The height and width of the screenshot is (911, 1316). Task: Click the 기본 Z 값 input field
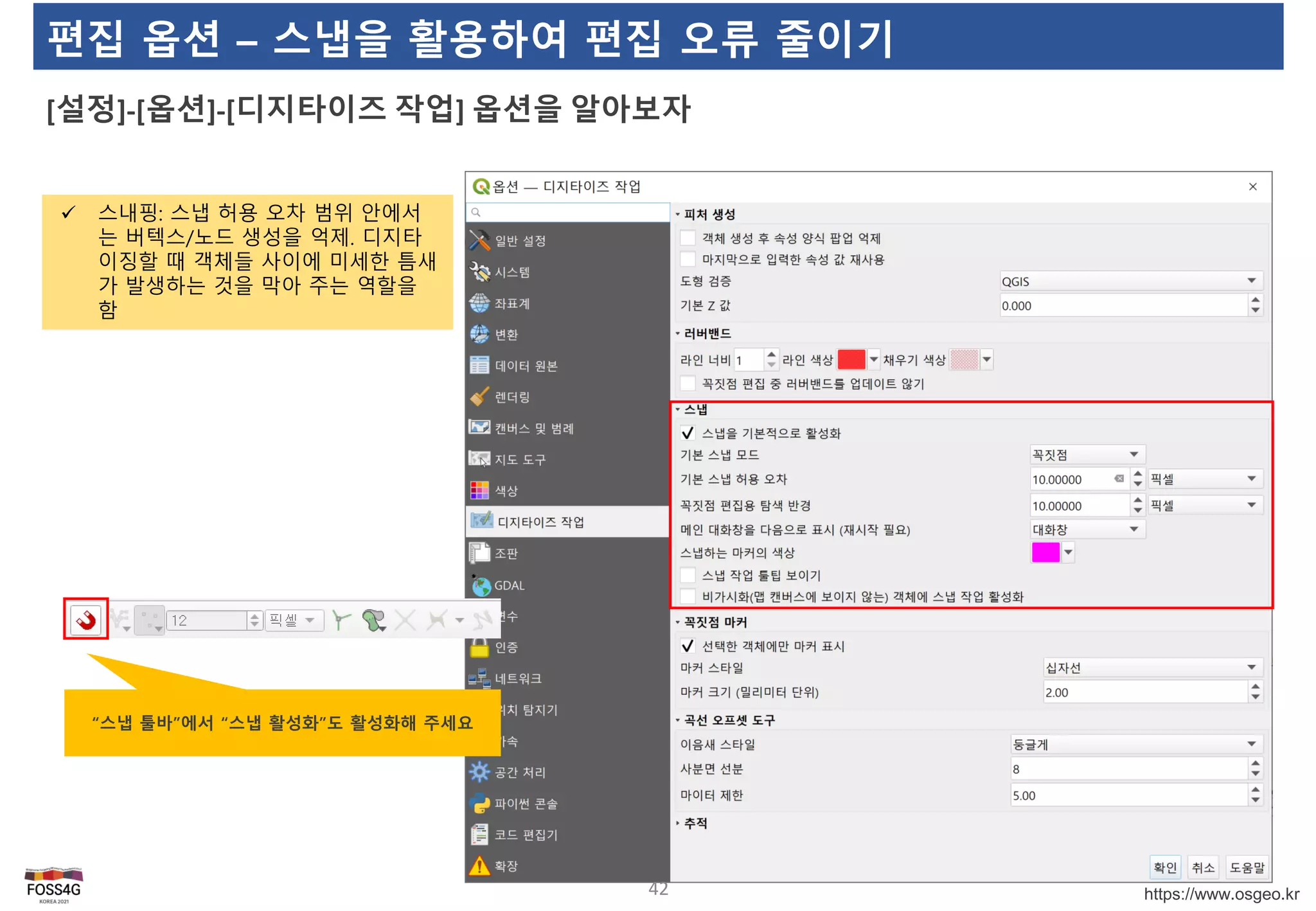1123,305
